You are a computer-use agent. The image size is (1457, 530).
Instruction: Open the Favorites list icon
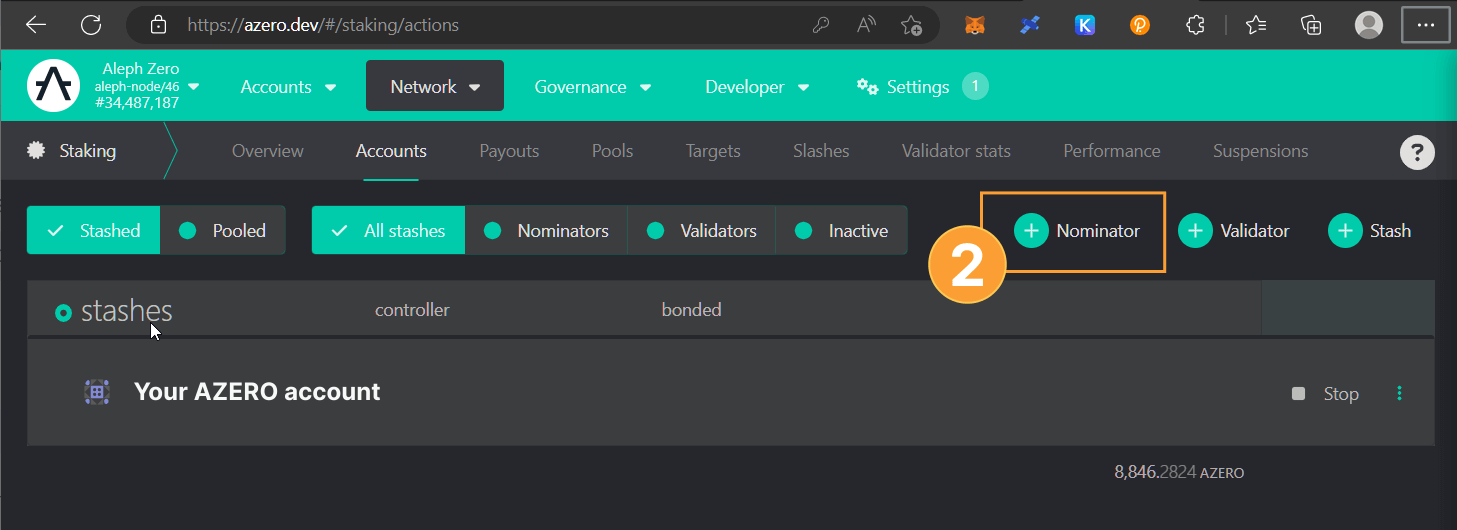1257,25
